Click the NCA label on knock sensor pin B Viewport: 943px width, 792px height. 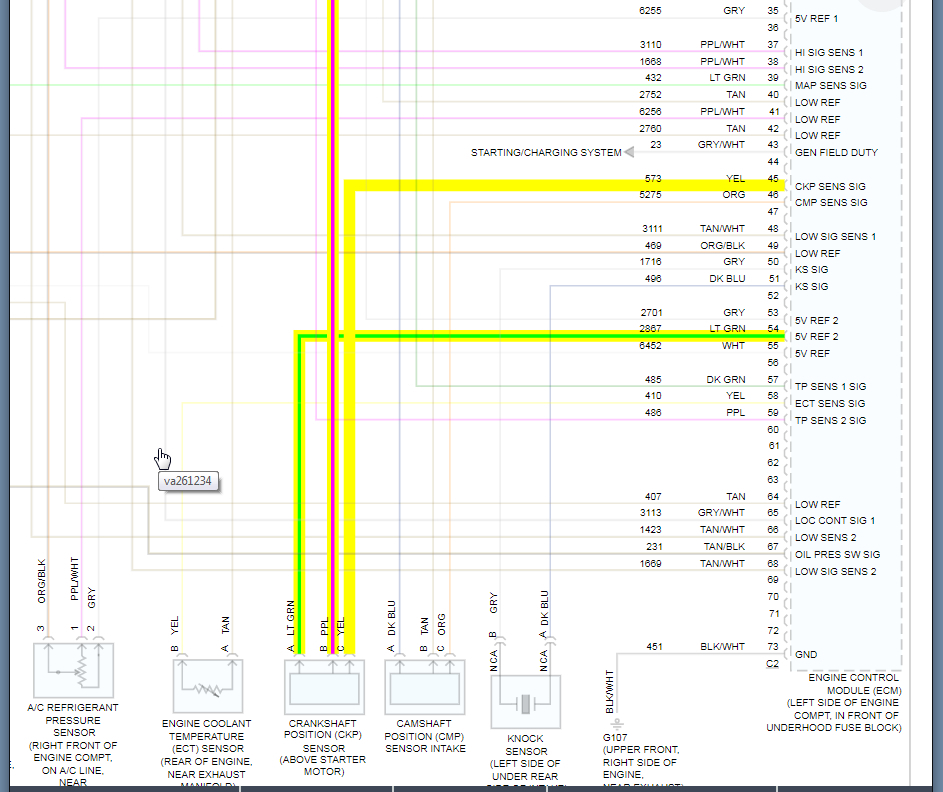tap(494, 660)
